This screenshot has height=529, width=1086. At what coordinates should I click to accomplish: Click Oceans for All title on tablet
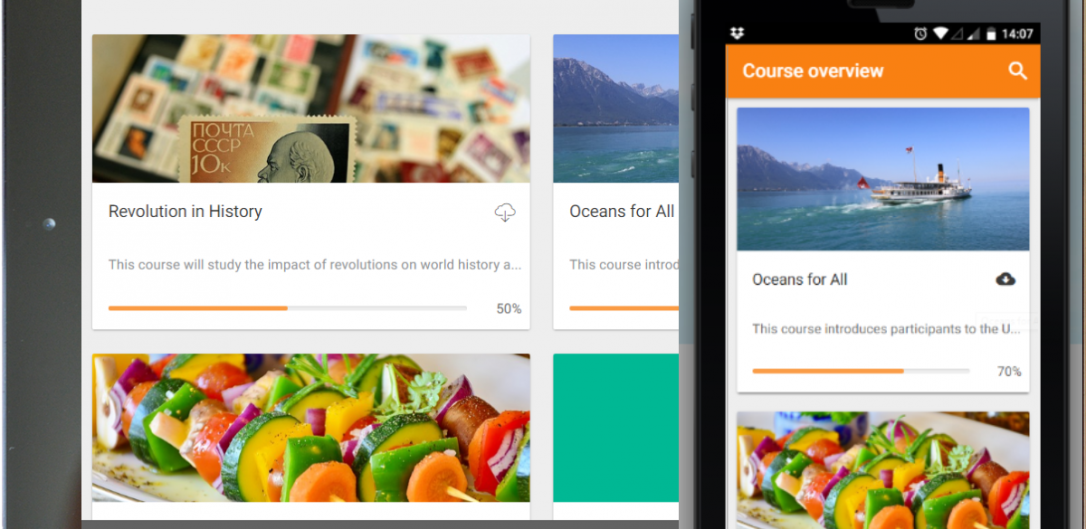[622, 211]
